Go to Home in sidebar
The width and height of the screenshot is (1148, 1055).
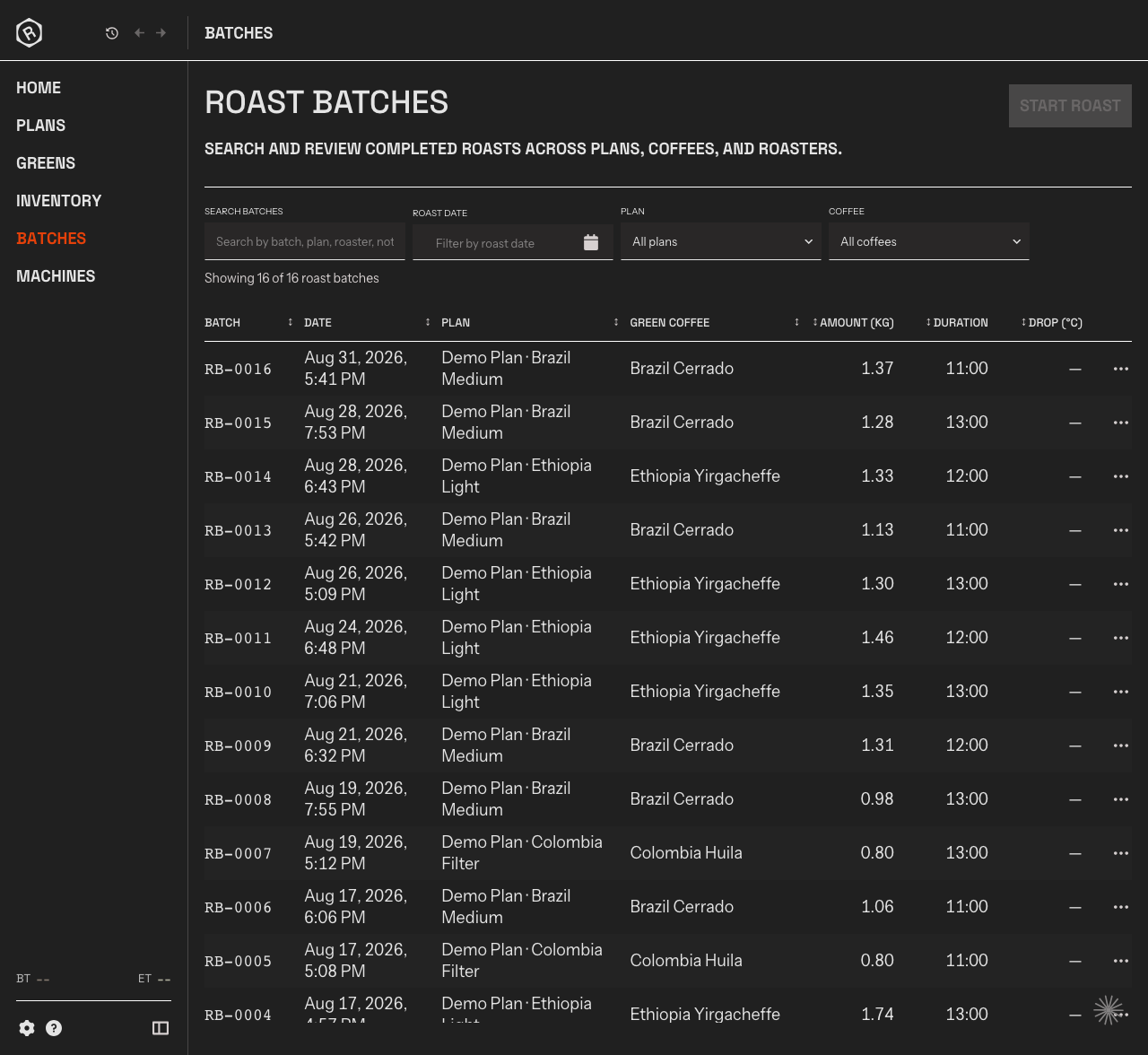[39, 88]
